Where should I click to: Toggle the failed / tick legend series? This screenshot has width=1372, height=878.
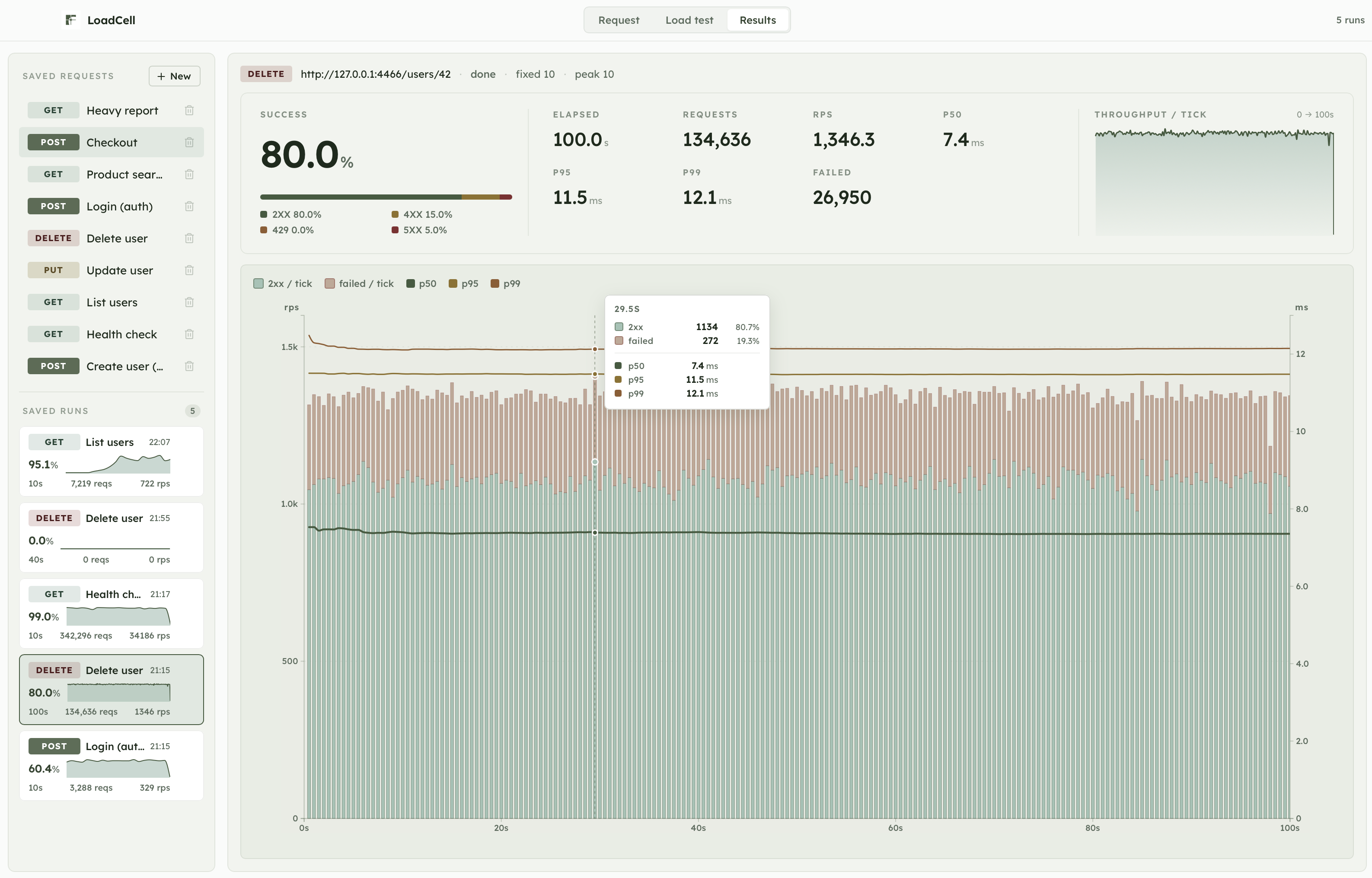(x=359, y=284)
